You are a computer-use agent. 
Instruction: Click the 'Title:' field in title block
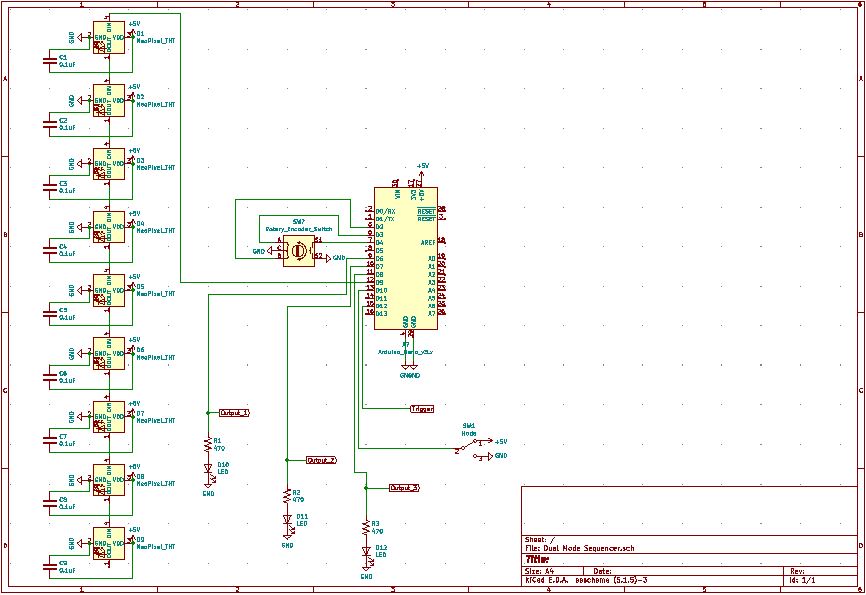(537, 560)
